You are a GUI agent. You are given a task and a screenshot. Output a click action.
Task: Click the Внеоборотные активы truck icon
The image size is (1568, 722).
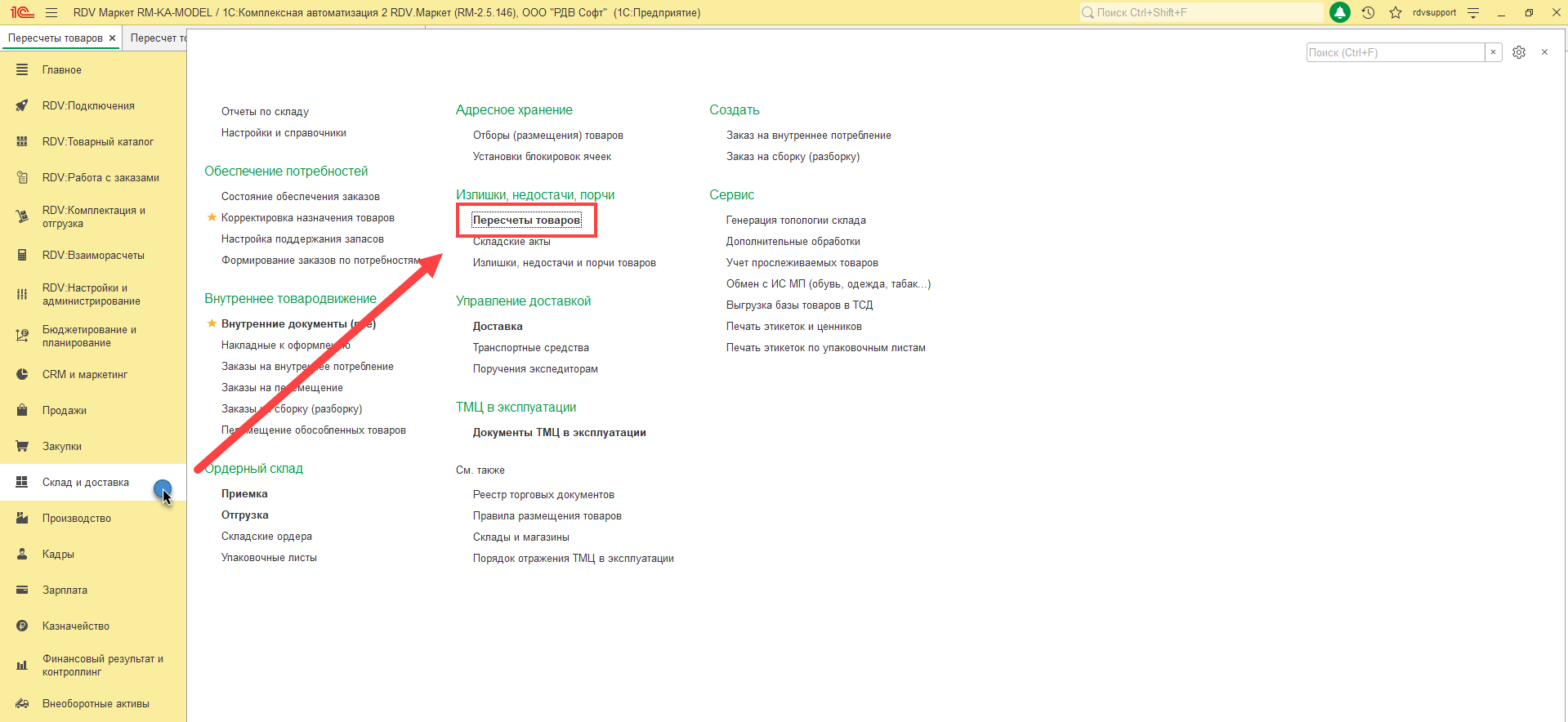click(22, 704)
